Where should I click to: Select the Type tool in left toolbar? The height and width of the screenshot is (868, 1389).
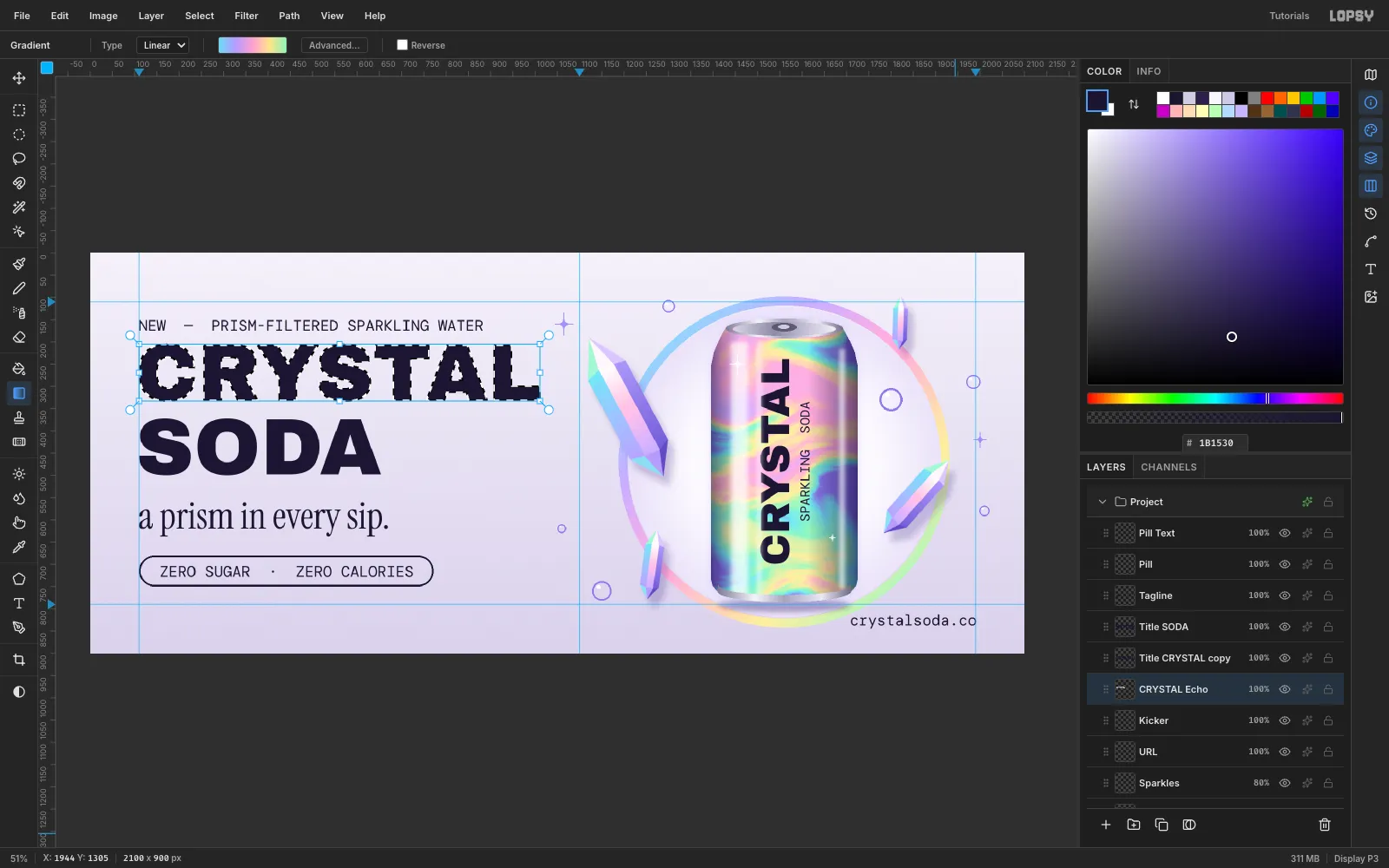click(x=19, y=603)
